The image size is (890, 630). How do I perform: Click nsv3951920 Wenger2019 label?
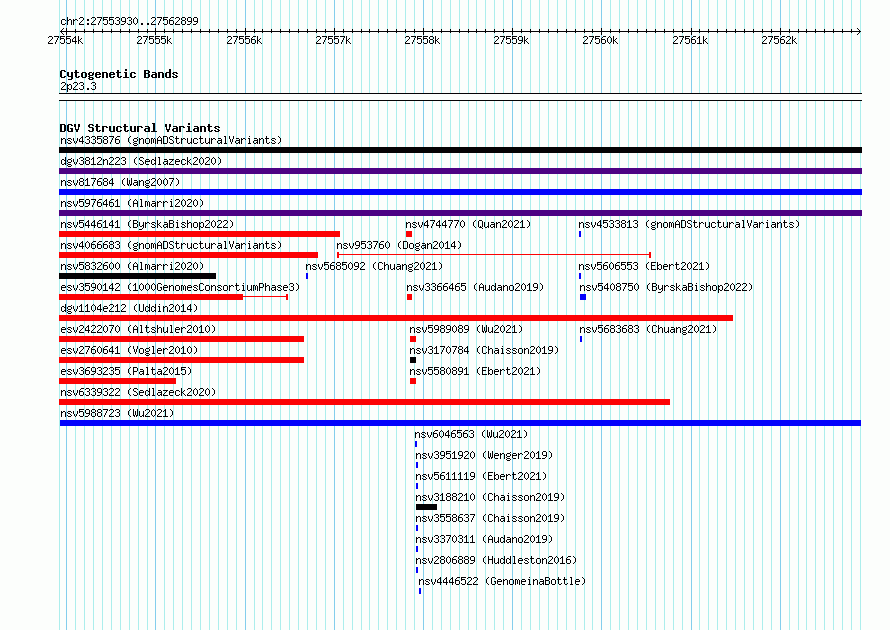[x=484, y=455]
